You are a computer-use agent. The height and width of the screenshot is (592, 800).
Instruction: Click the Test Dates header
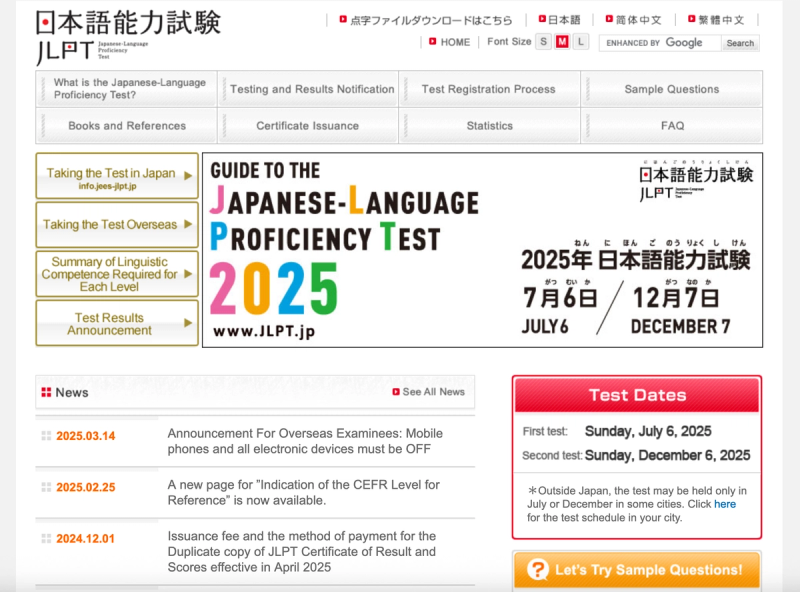click(x=637, y=395)
